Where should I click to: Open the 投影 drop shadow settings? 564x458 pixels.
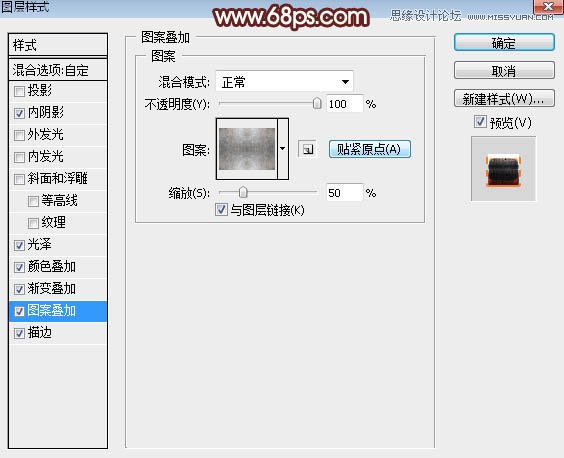click(x=40, y=90)
